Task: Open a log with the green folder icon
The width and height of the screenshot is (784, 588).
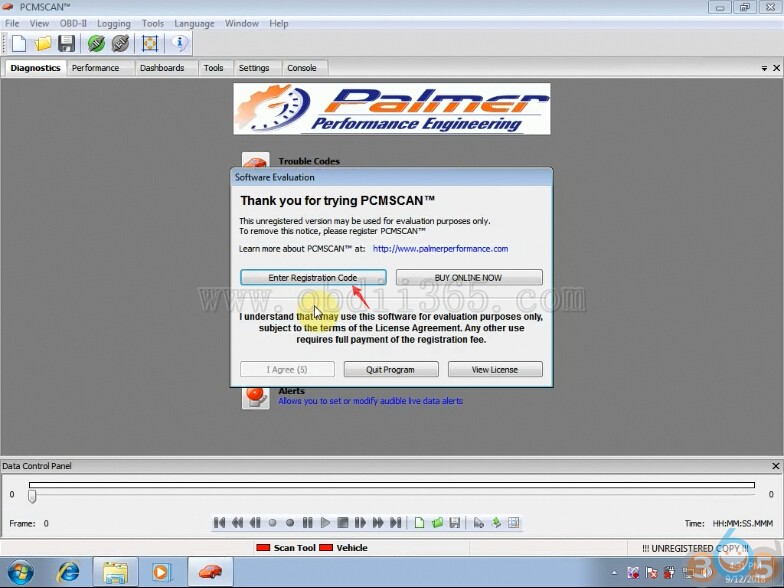Action: tap(437, 523)
